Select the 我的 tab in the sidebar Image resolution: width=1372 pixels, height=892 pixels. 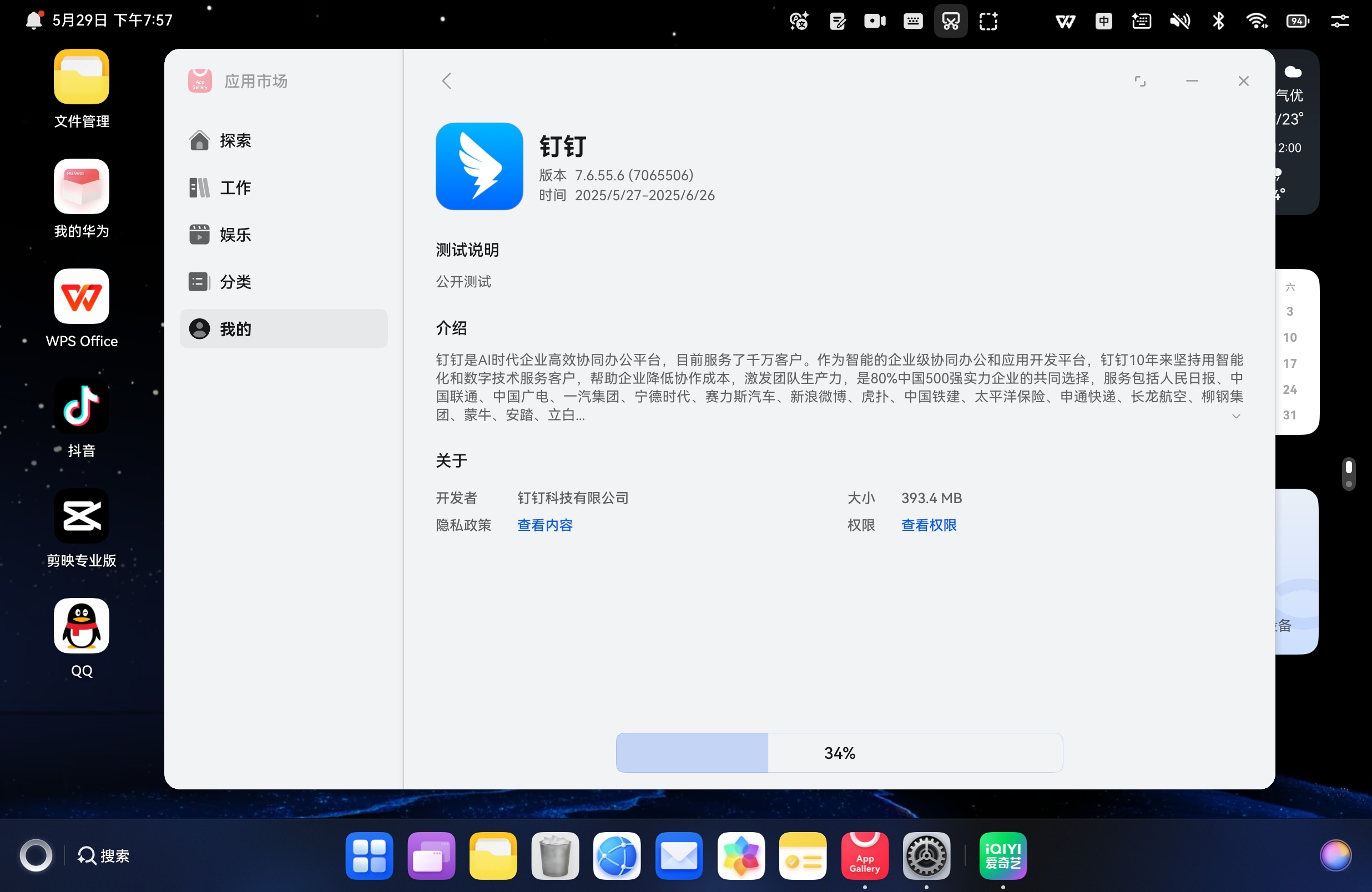click(283, 329)
